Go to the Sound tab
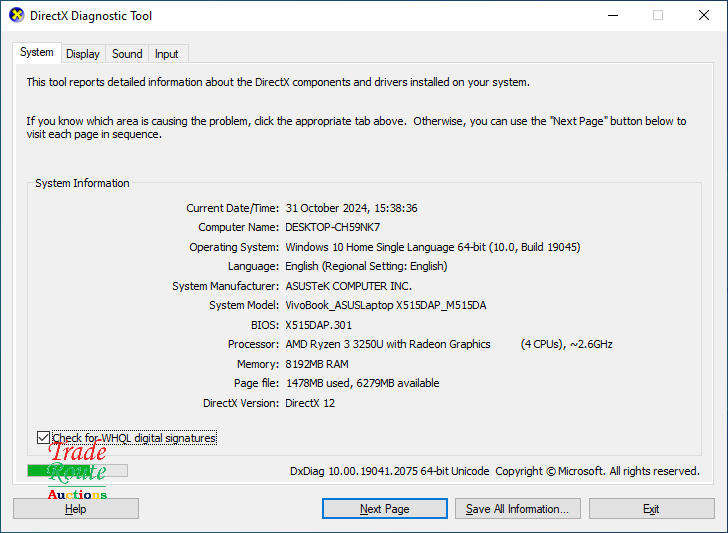The width and height of the screenshot is (728, 533). 127,54
